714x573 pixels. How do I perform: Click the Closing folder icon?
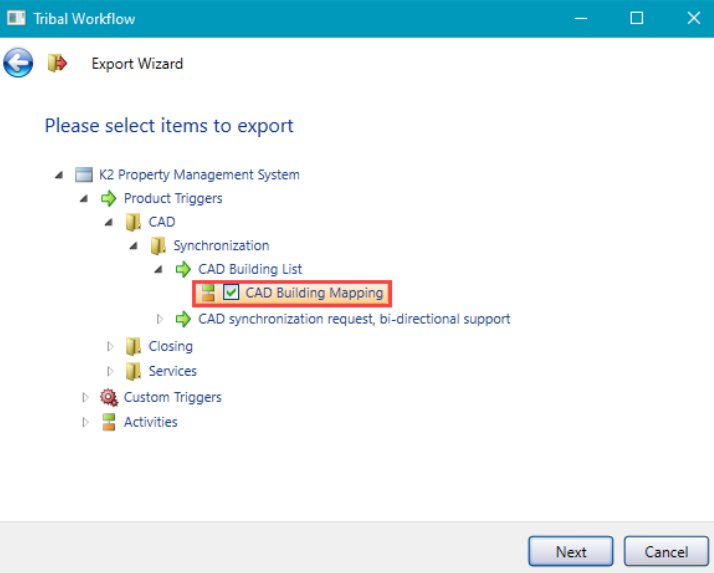click(133, 346)
